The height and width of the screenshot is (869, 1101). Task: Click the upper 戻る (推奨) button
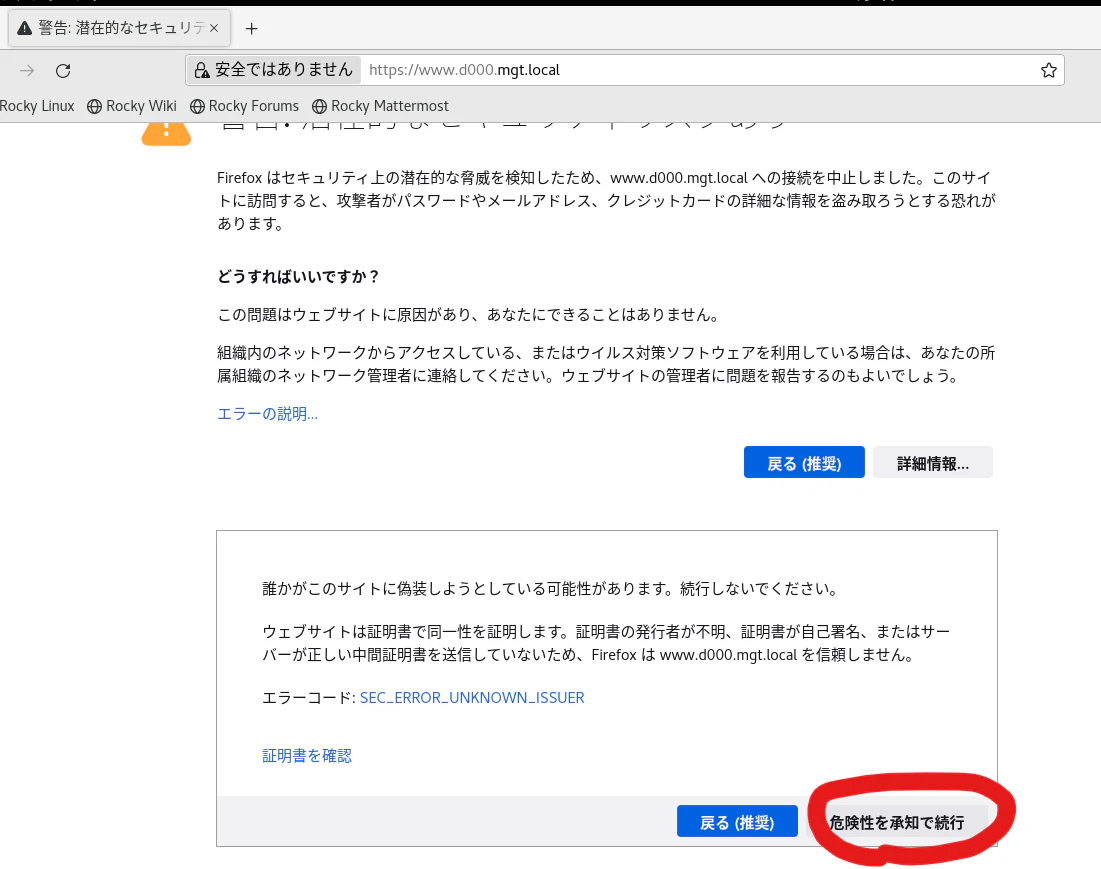click(x=804, y=463)
